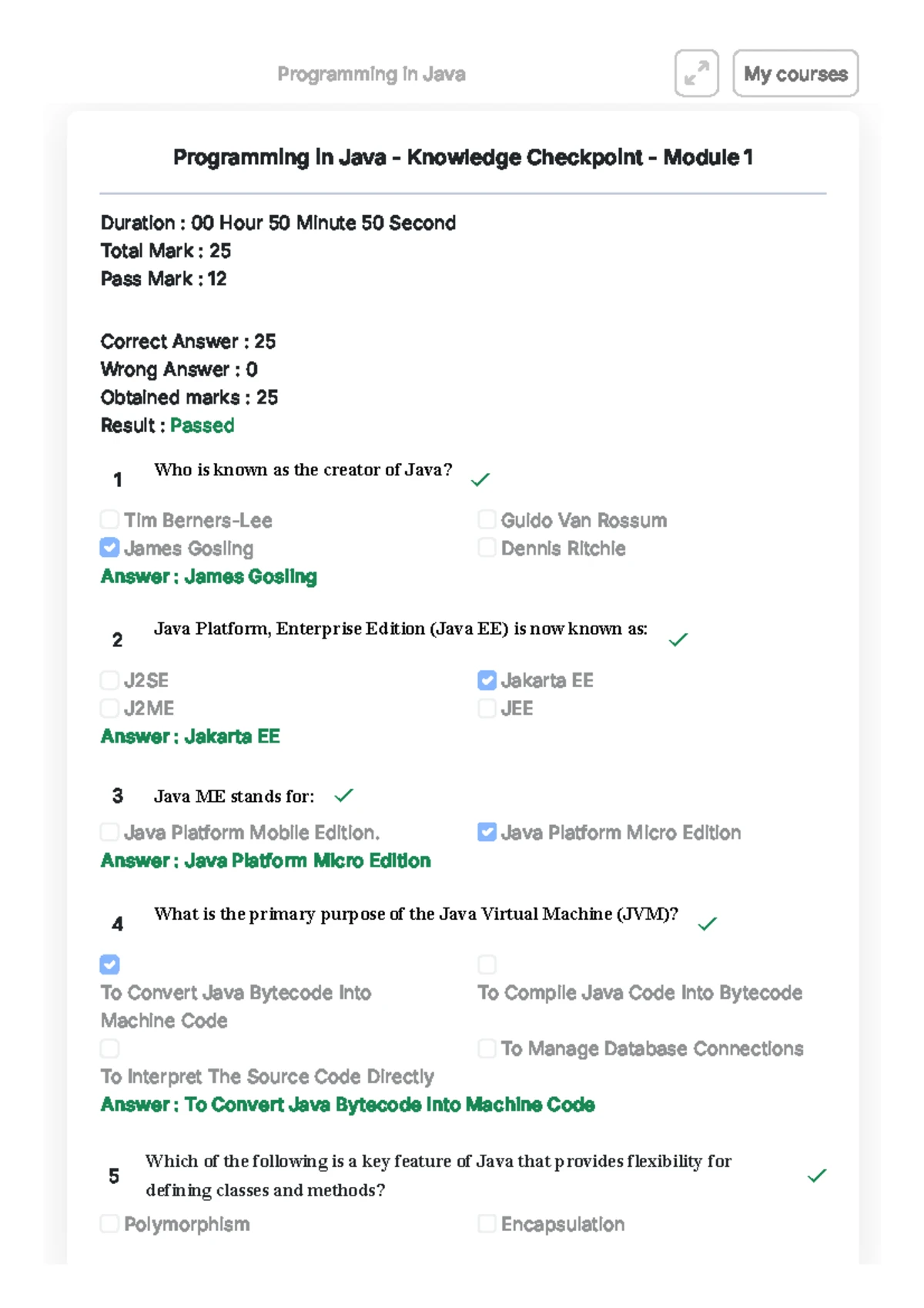The image size is (924, 1308).
Task: Click green checkmark beside question 2
Action: 678,639
